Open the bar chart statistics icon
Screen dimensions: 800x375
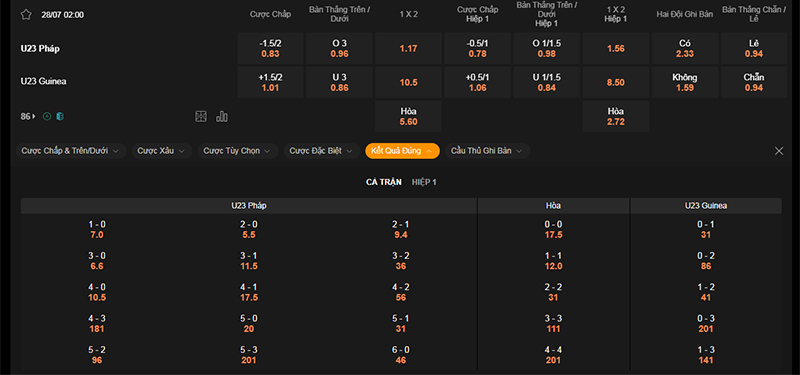222,116
